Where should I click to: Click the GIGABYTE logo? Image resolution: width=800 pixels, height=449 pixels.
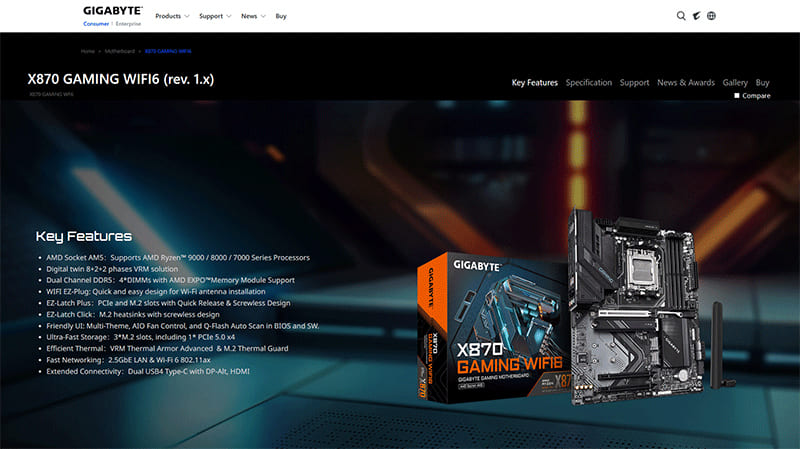[x=113, y=11]
